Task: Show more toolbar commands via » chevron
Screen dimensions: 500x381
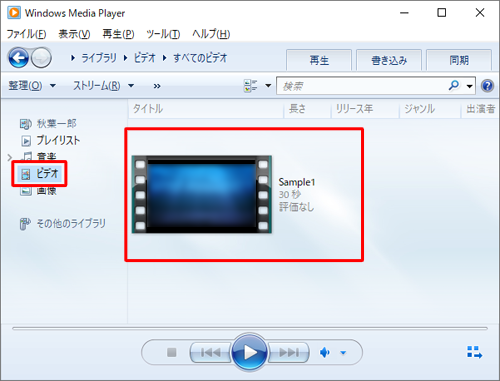Action: [157, 86]
